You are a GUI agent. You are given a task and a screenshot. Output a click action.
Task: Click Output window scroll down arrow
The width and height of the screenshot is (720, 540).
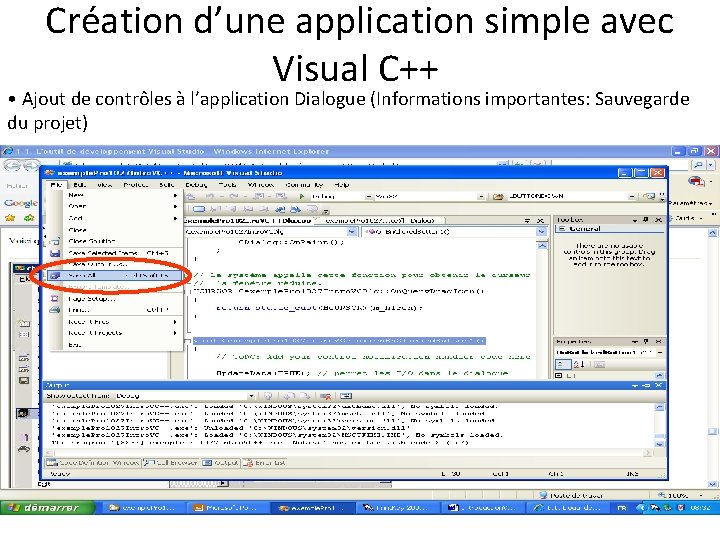click(659, 444)
